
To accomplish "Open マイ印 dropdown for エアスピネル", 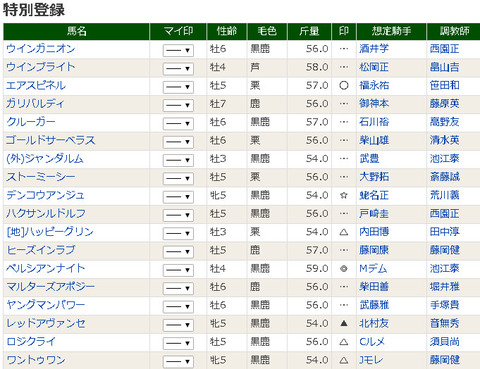I will pos(178,87).
